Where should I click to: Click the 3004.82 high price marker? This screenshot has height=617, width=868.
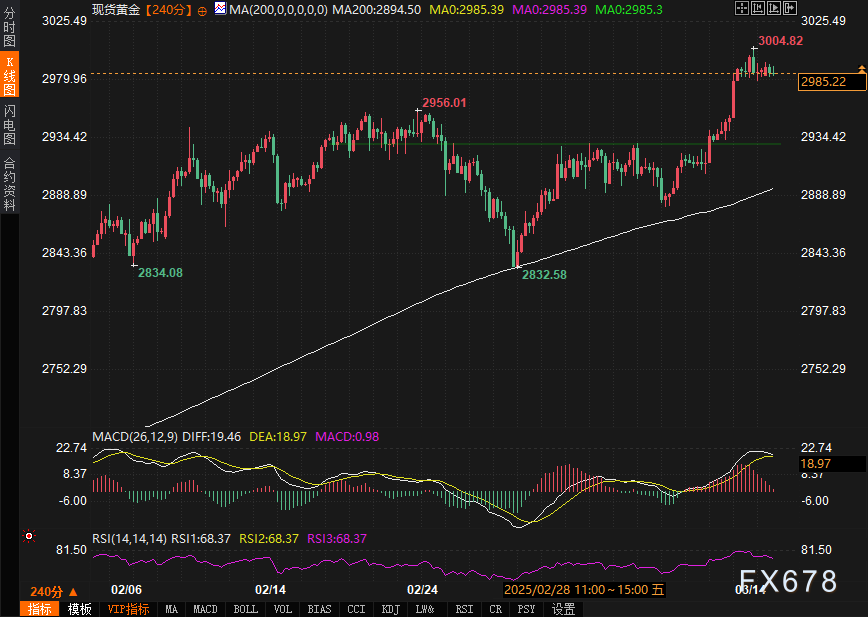(x=781, y=41)
